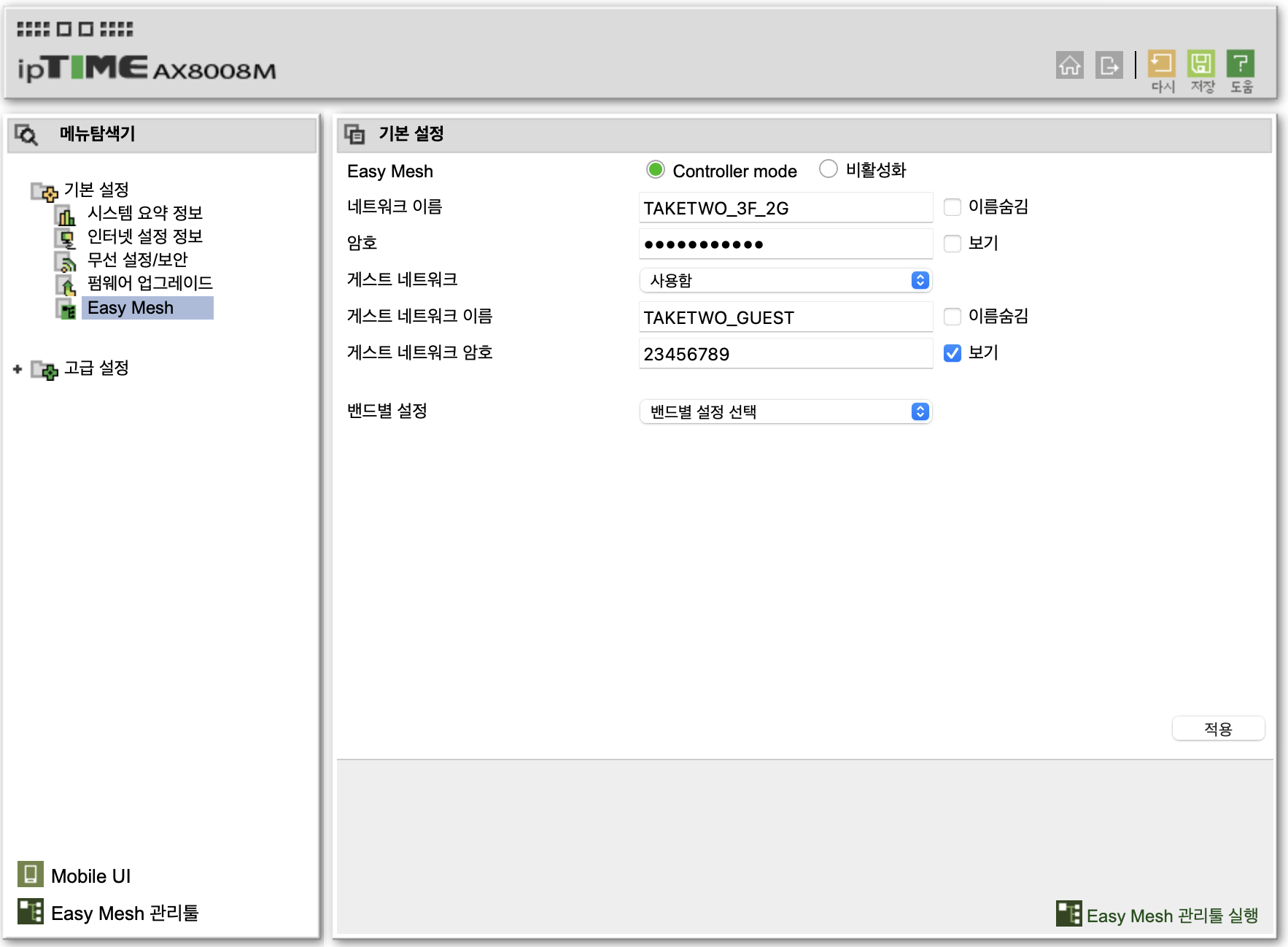
Task: Click the TAKETWO_GUEST name field
Action: [786, 317]
